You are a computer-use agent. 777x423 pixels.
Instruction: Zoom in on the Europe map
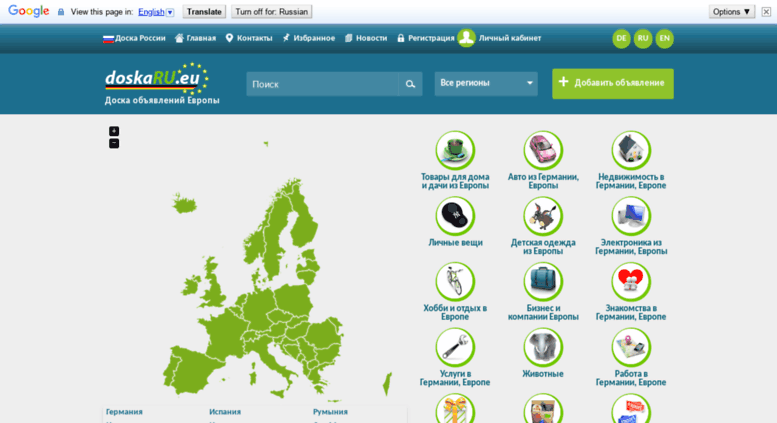[x=114, y=131]
